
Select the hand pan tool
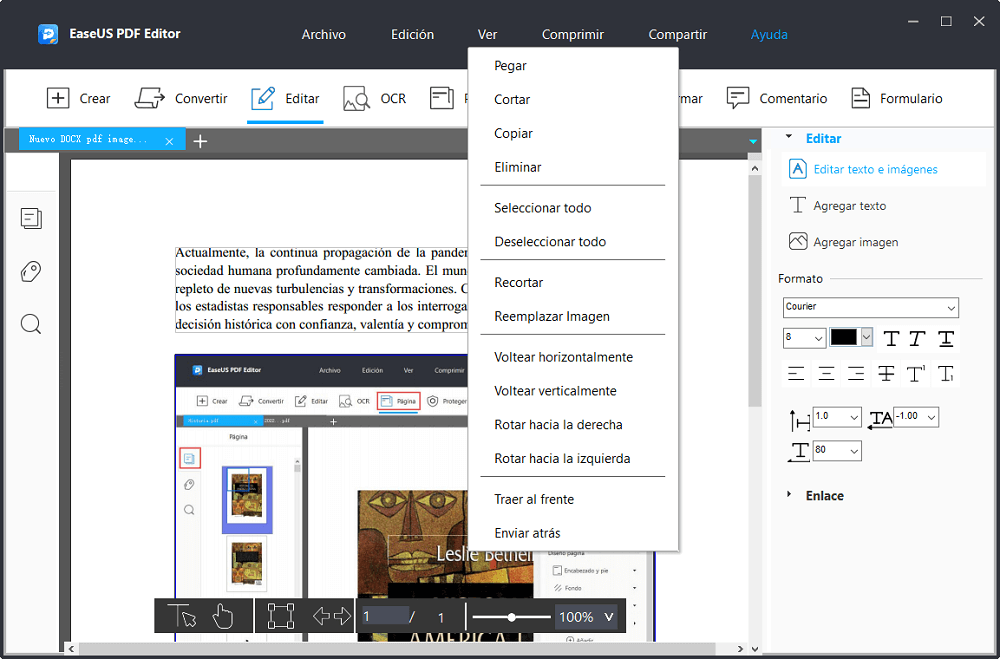[223, 616]
